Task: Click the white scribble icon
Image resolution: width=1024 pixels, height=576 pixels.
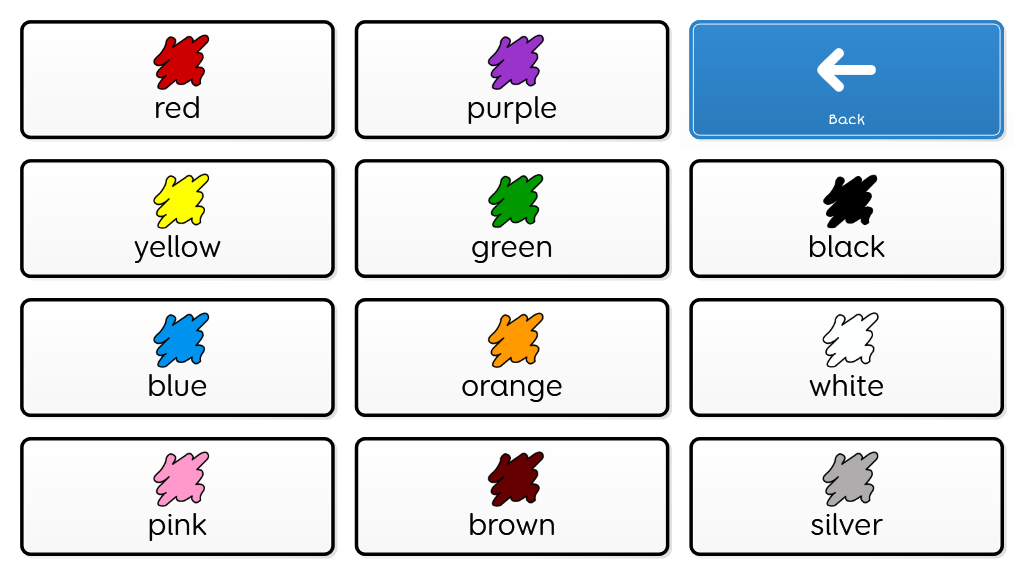Action: click(850, 339)
